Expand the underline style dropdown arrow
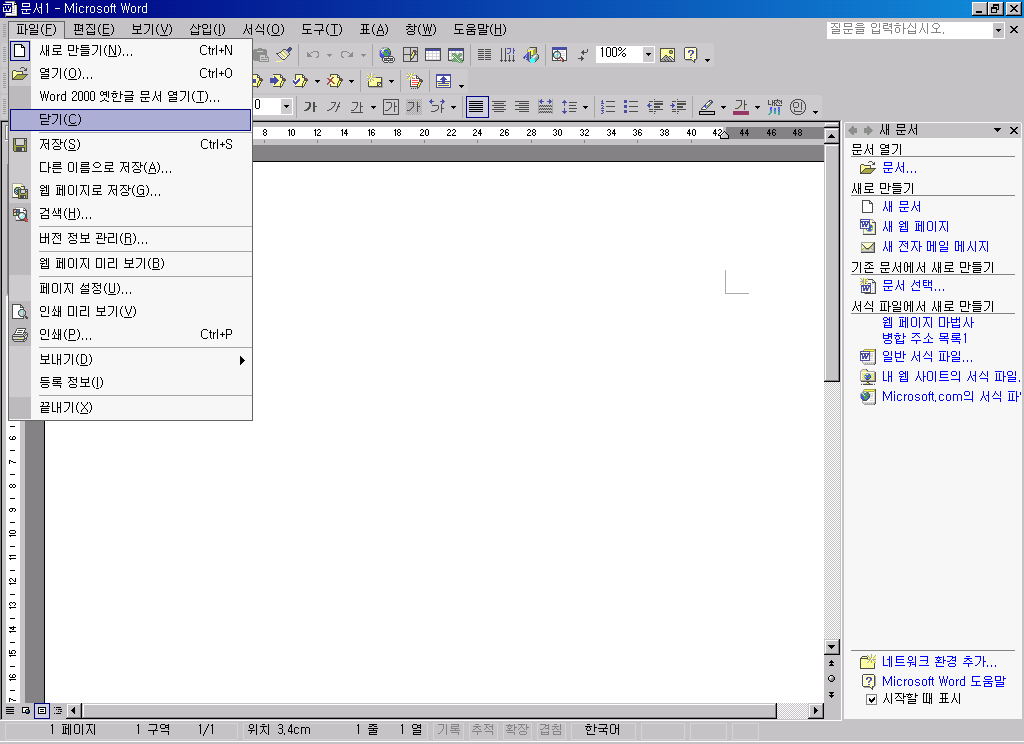Image resolution: width=1024 pixels, height=744 pixels. pyautogui.click(x=373, y=107)
